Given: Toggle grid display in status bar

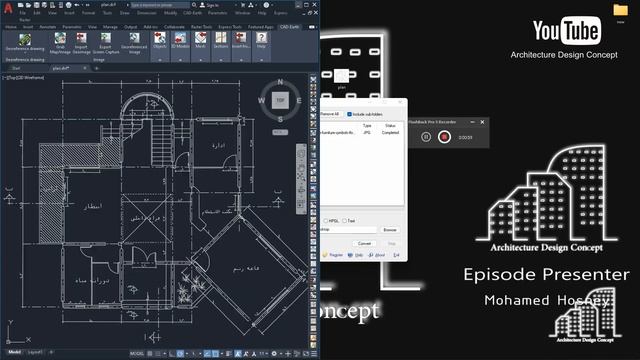Looking at the screenshot, I should (150, 353).
